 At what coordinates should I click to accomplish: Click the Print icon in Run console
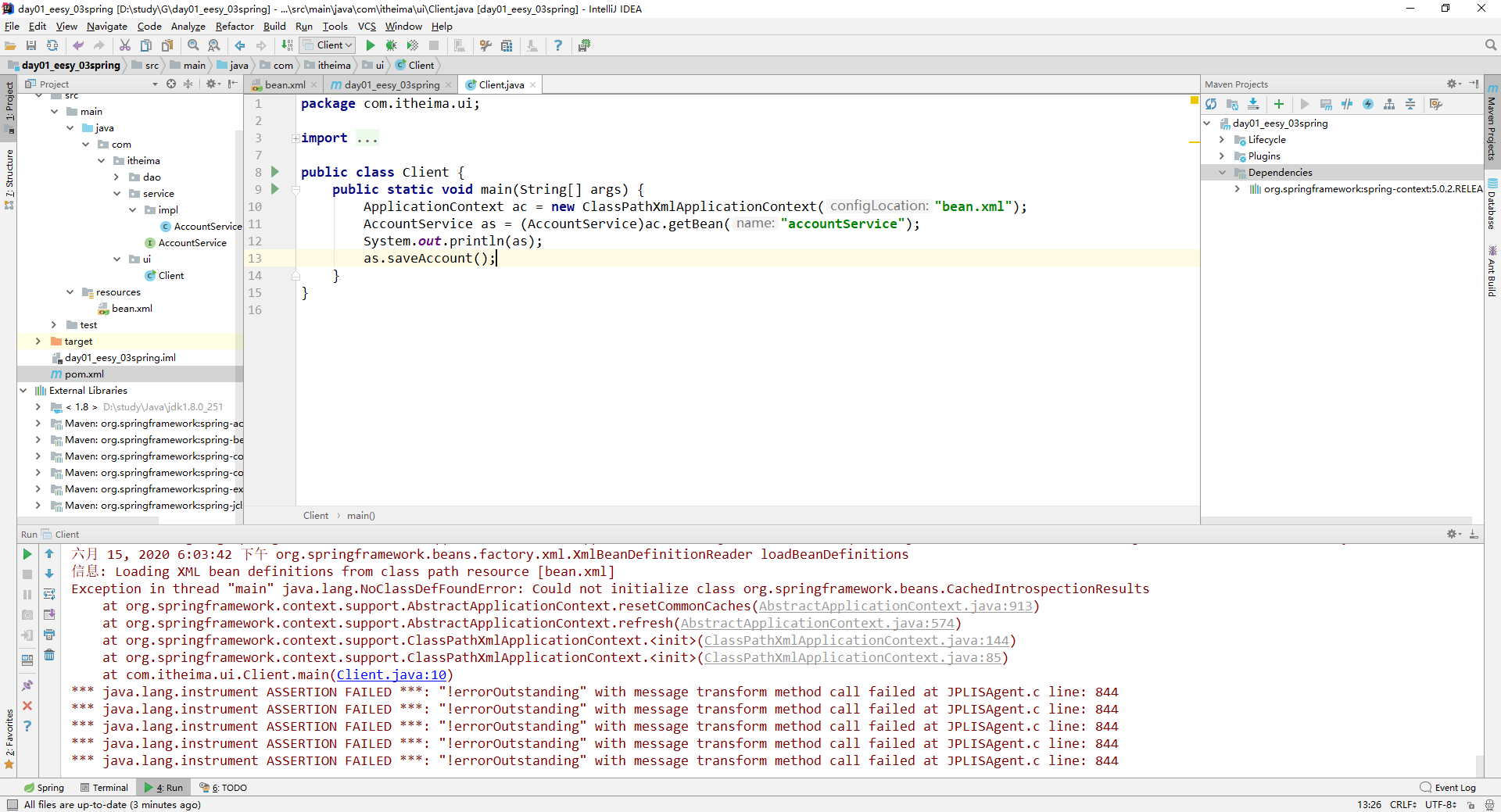[x=49, y=635]
